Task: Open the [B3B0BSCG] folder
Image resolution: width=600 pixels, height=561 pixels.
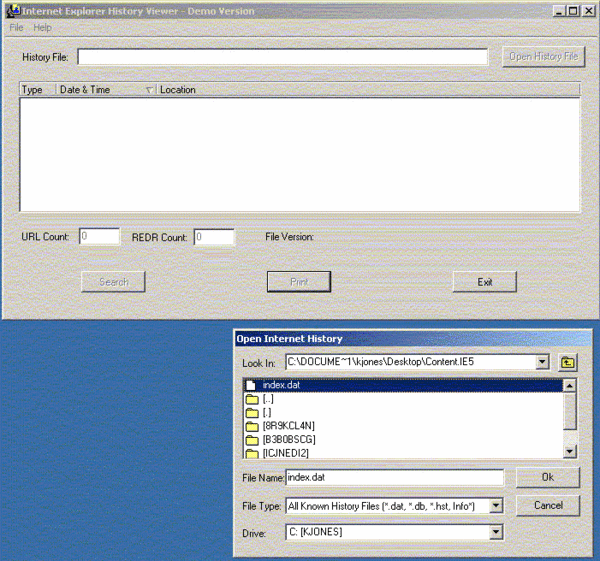Action: click(252, 439)
